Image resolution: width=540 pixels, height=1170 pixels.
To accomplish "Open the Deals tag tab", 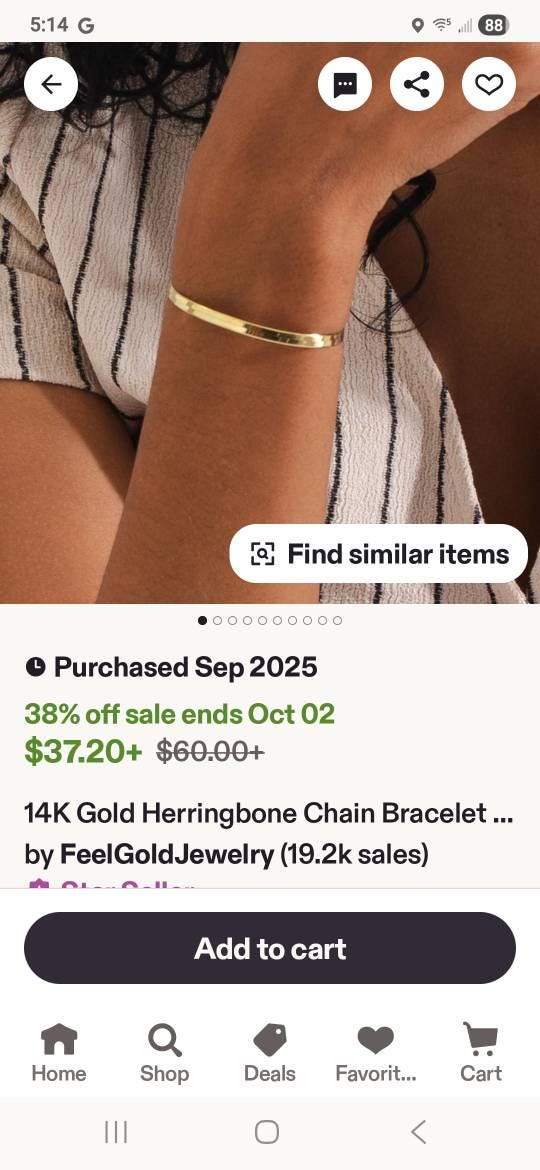I will point(270,1053).
